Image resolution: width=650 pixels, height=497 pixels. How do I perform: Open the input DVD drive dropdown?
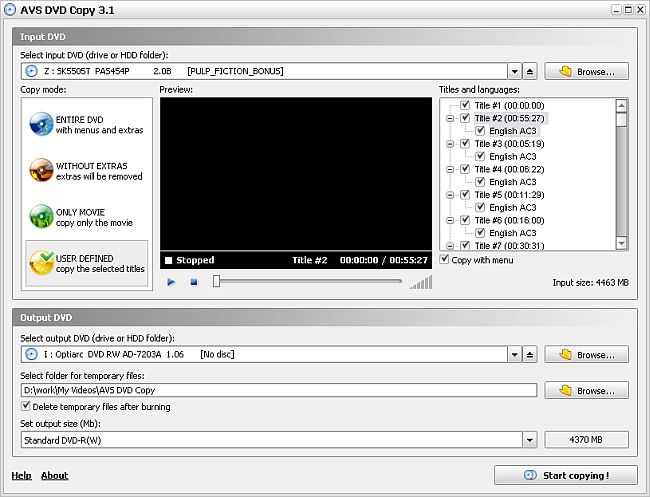pyautogui.click(x=514, y=71)
